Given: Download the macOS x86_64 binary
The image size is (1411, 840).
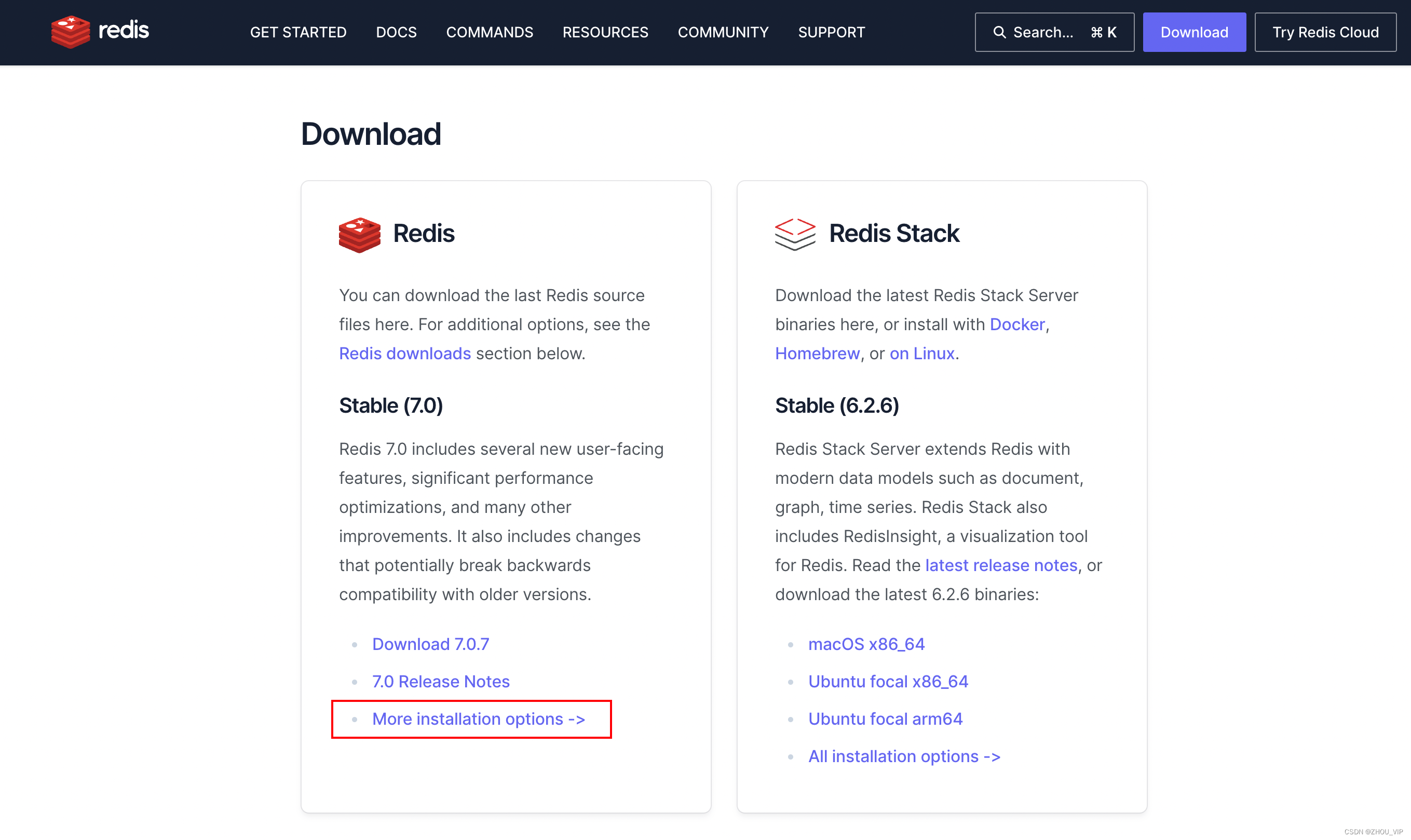Looking at the screenshot, I should coord(866,644).
